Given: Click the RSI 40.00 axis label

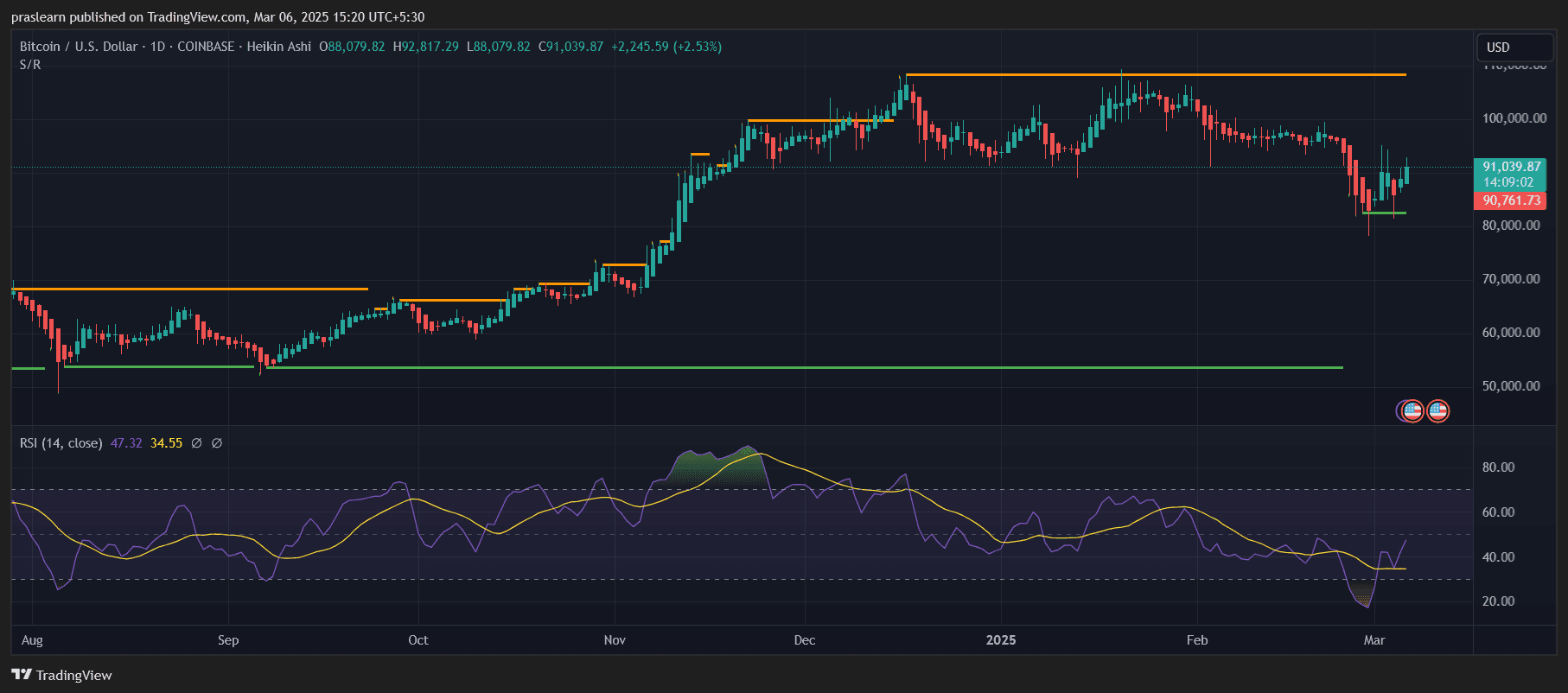Looking at the screenshot, I should [x=1498, y=557].
